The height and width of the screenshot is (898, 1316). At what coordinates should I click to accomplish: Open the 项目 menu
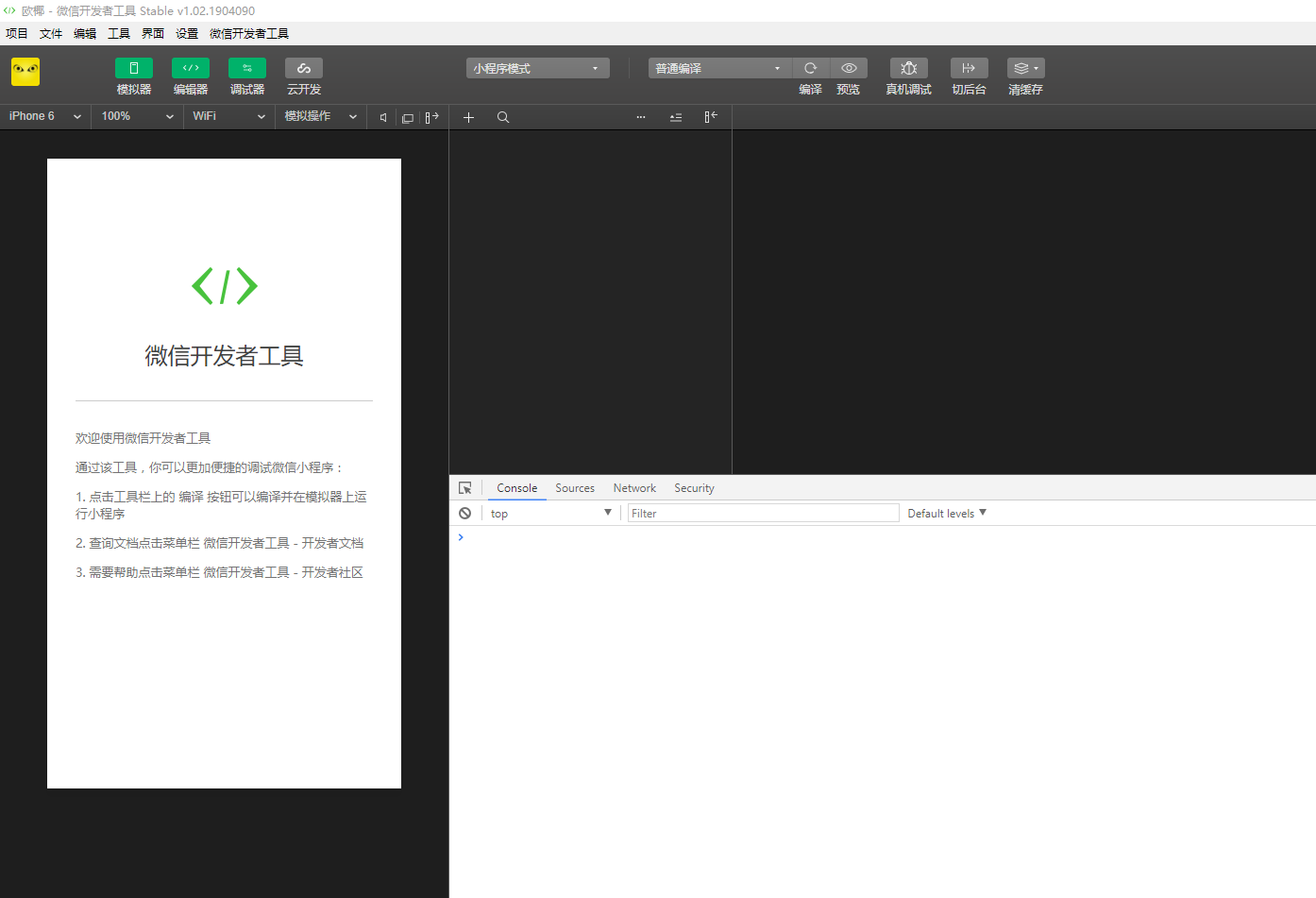(x=17, y=33)
